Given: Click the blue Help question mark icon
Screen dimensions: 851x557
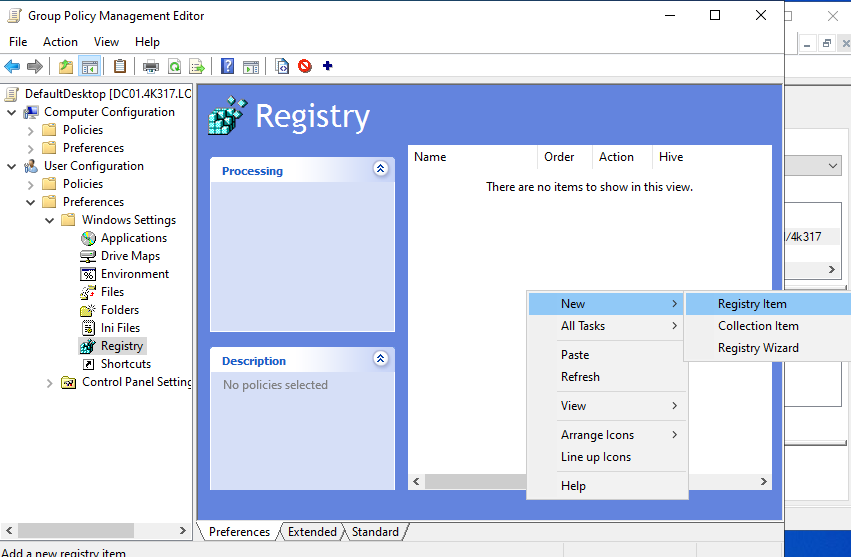Looking at the screenshot, I should point(228,67).
